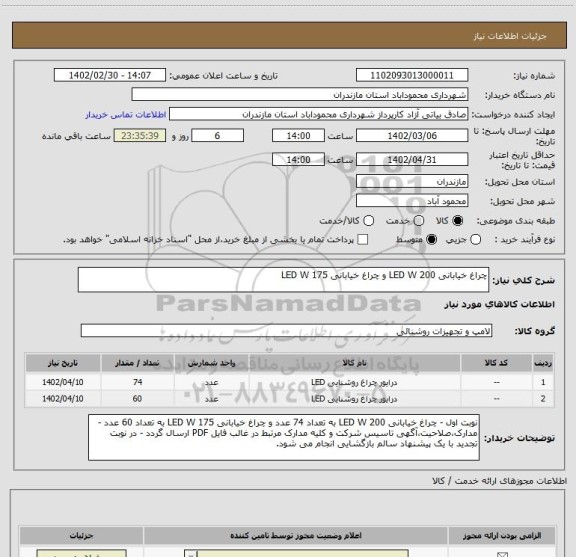Click the delivery city field محمود آباد

(x=412, y=201)
